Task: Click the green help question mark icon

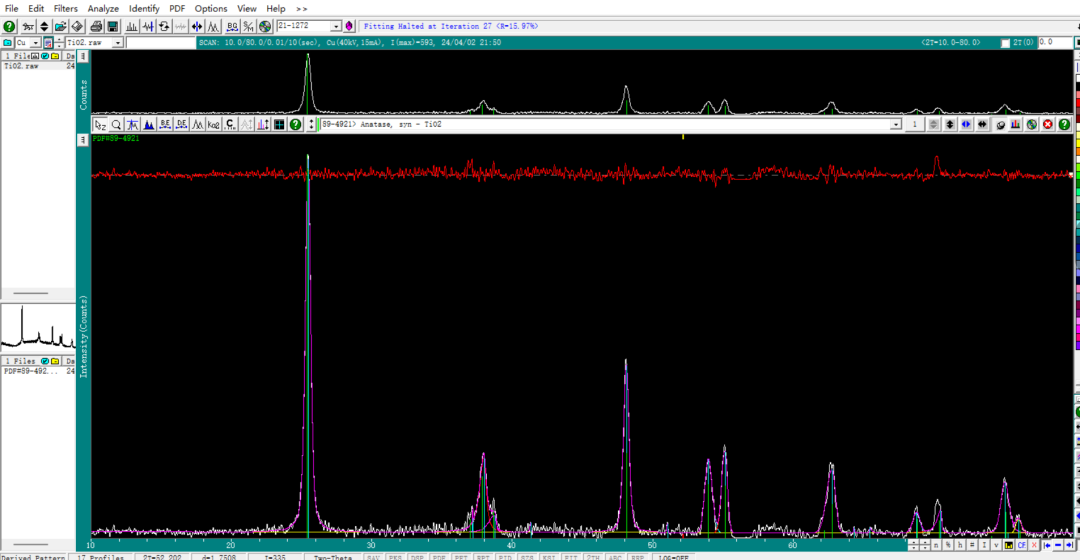Action: (9, 26)
